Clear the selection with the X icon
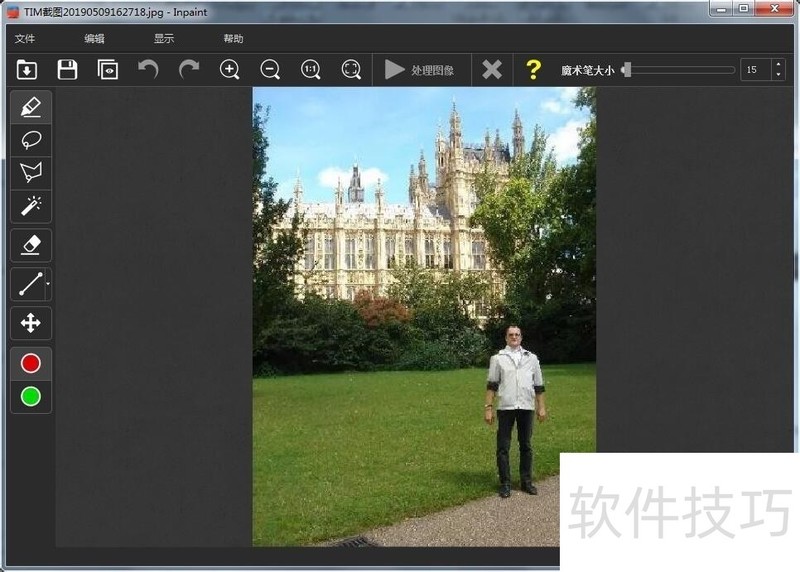Image resolution: width=800 pixels, height=572 pixels. click(x=492, y=69)
